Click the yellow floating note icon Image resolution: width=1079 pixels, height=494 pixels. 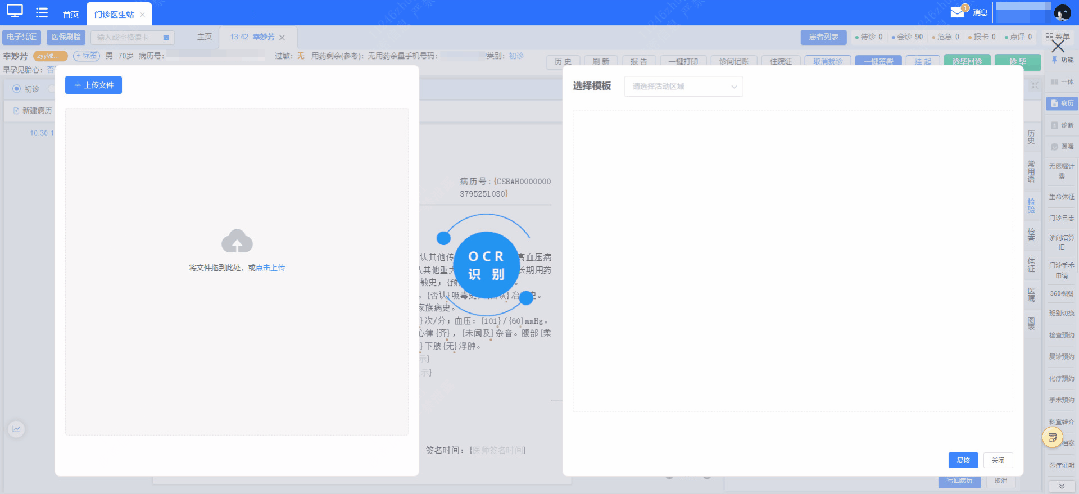(x=1052, y=438)
